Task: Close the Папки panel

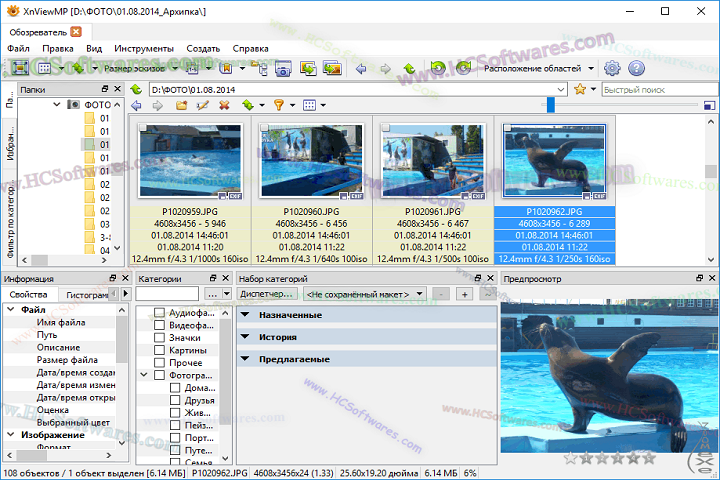Action: [118, 89]
